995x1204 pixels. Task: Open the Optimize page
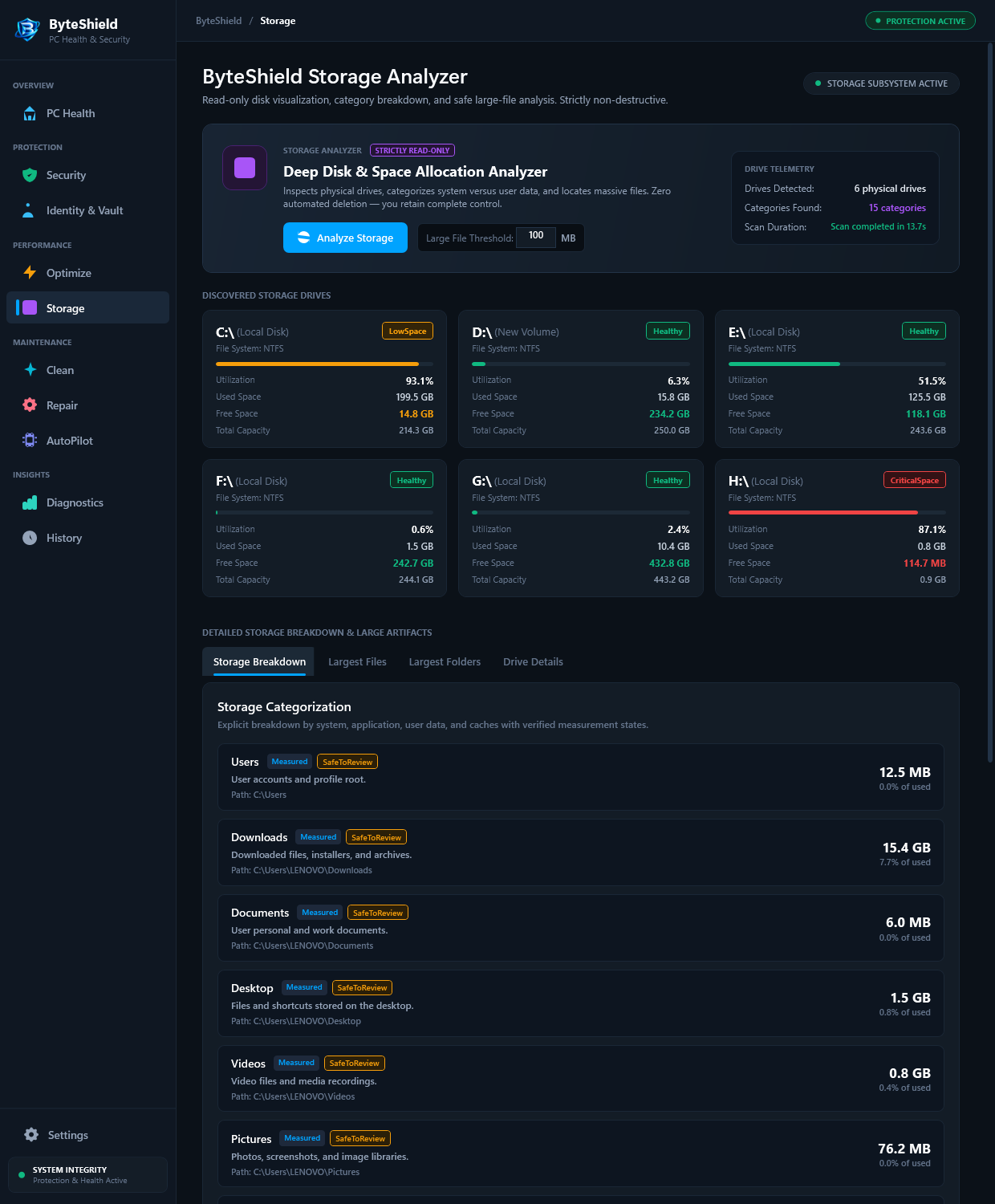coord(87,273)
